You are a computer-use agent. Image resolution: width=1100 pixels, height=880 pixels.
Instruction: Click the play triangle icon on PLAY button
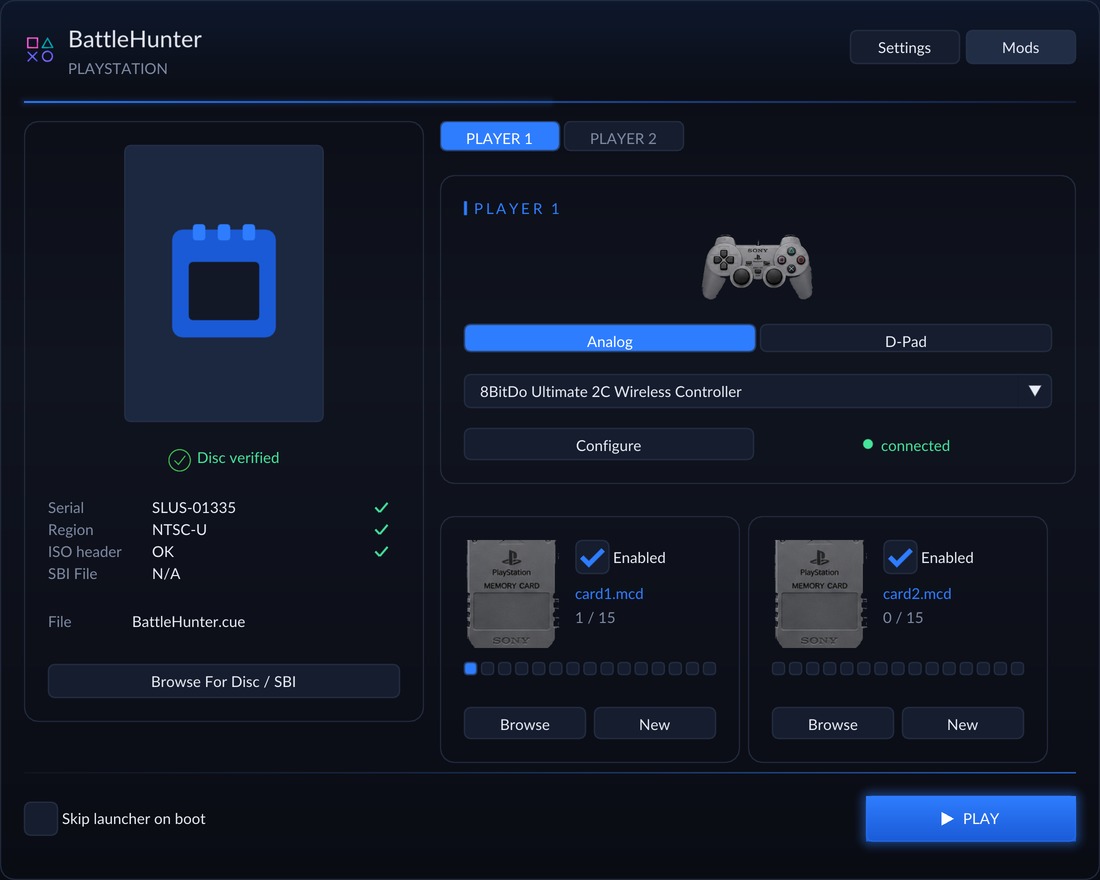coord(947,818)
